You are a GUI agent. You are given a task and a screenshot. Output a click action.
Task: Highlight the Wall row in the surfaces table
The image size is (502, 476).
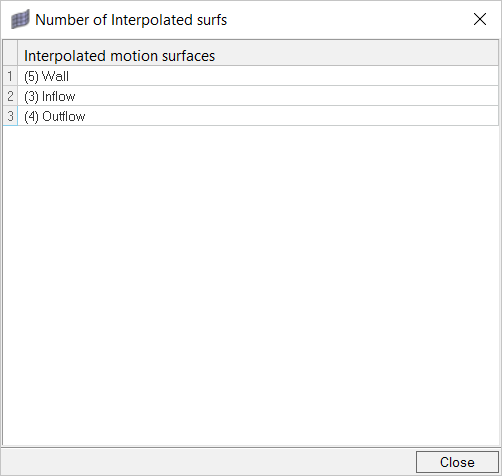coord(258,76)
